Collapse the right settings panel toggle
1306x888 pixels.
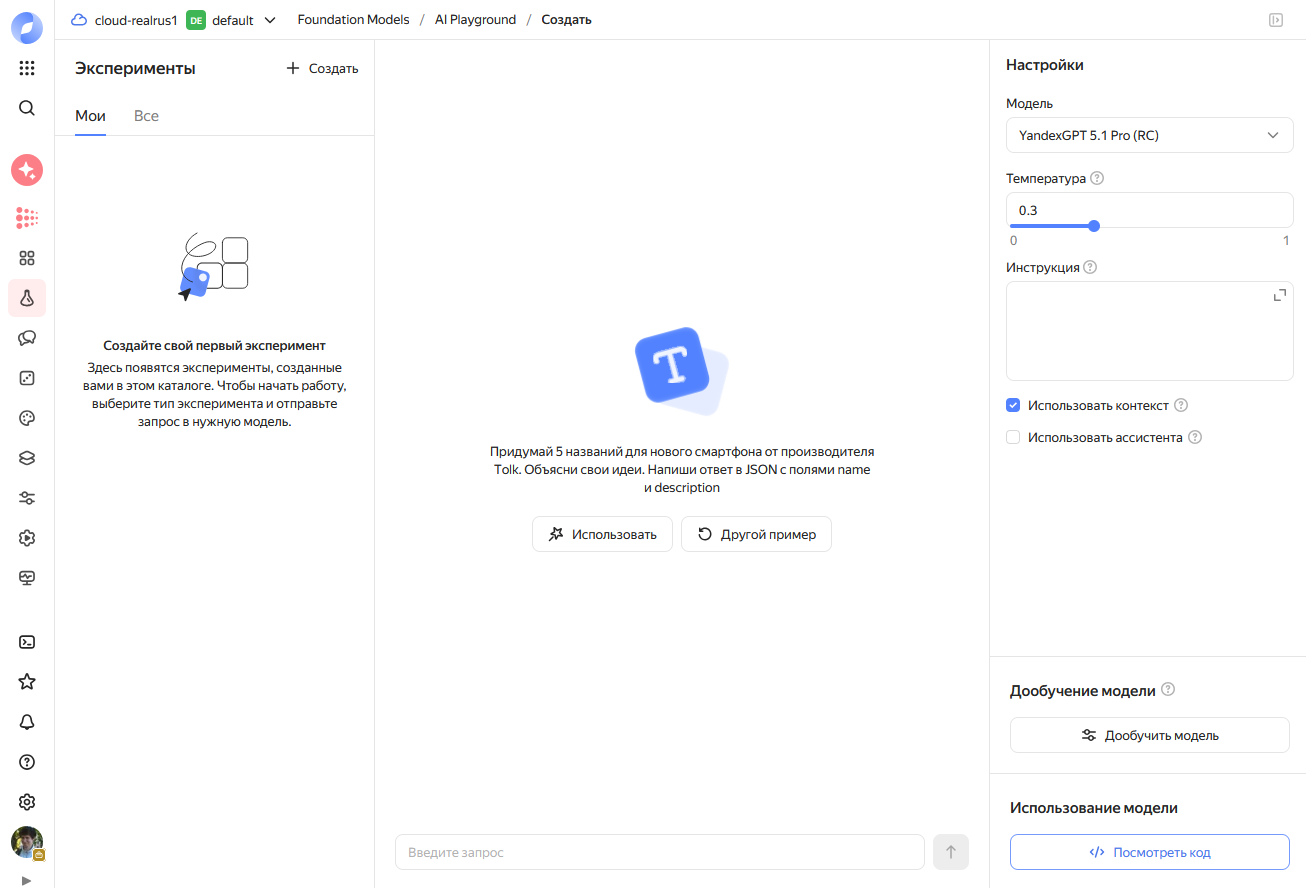1276,20
